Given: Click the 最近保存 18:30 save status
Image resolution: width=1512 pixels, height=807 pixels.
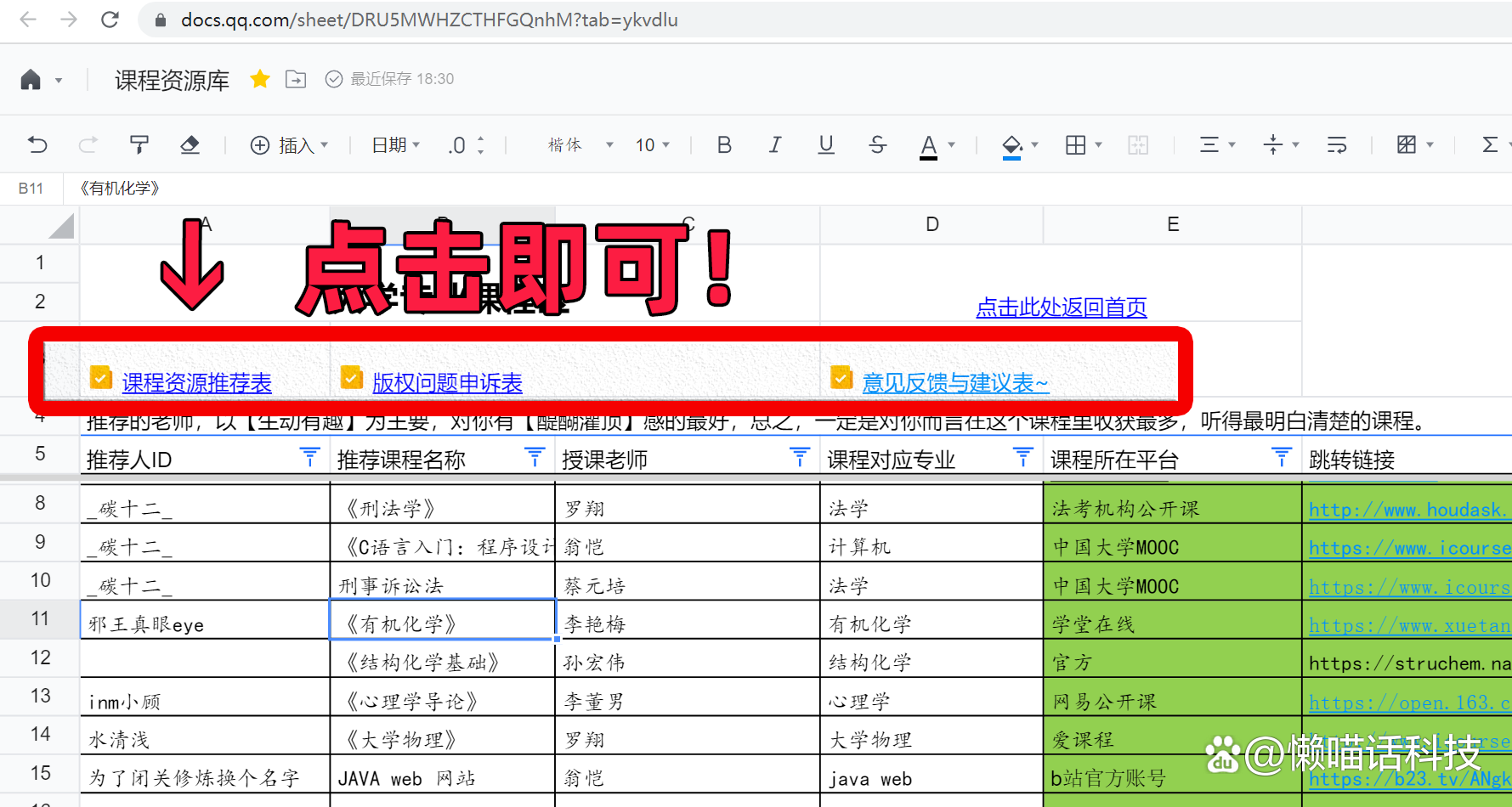Looking at the screenshot, I should (x=390, y=79).
